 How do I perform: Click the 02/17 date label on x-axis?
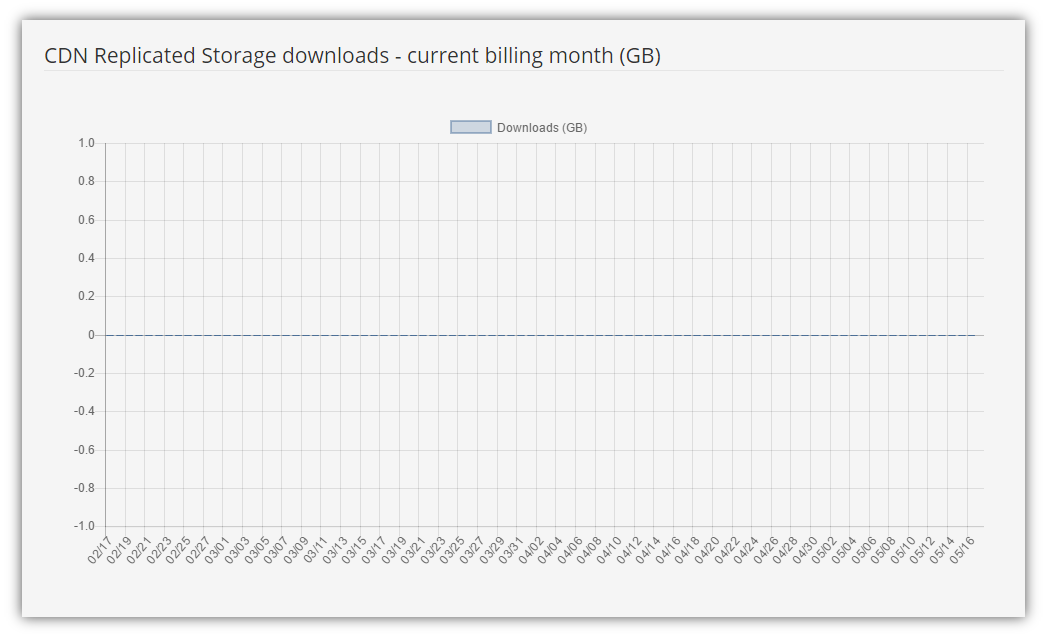coord(99,550)
